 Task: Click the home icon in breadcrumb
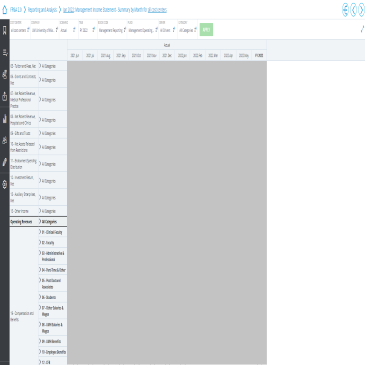(5, 10)
